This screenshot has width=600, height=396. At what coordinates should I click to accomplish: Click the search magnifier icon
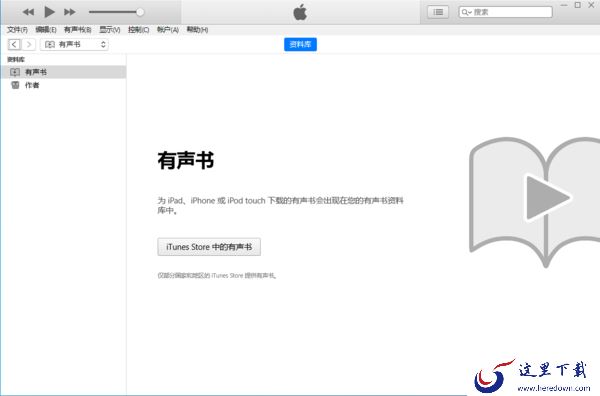click(465, 12)
